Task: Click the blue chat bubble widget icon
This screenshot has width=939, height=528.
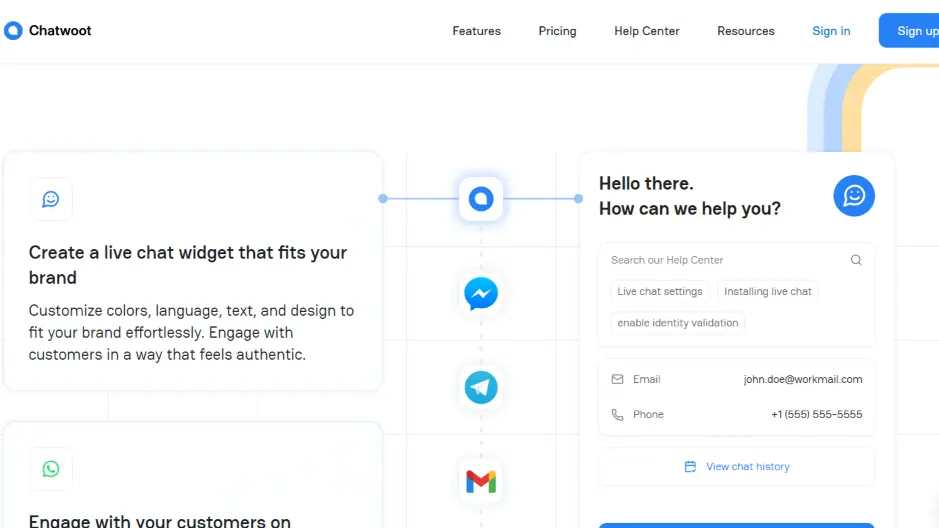Action: 854,196
